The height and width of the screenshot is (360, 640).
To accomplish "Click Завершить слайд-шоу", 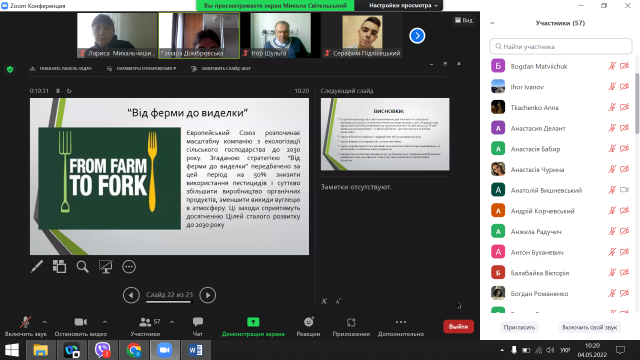I will click(221, 69).
